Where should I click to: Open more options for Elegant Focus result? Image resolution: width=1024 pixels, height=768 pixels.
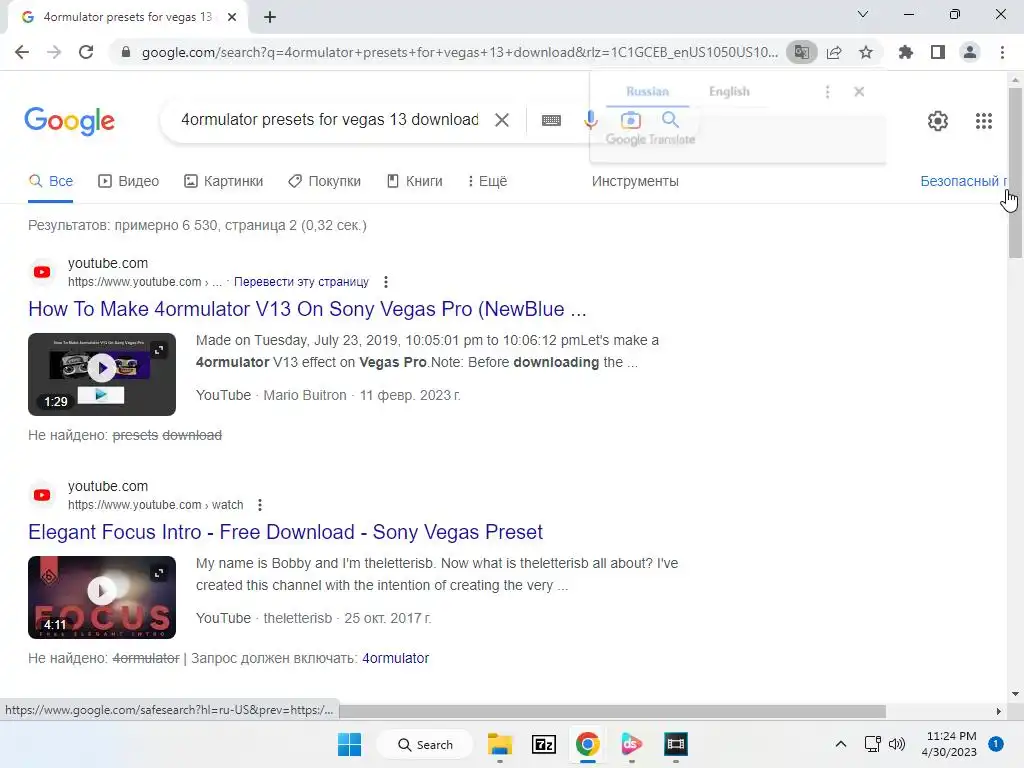260,505
